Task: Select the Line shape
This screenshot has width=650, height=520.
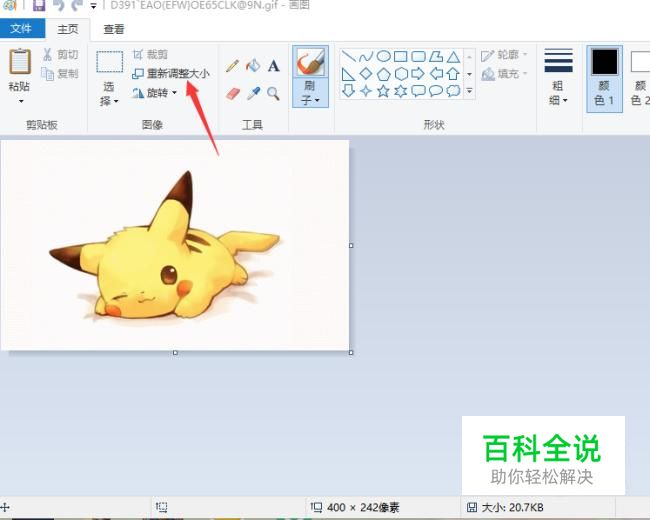Action: 349,56
